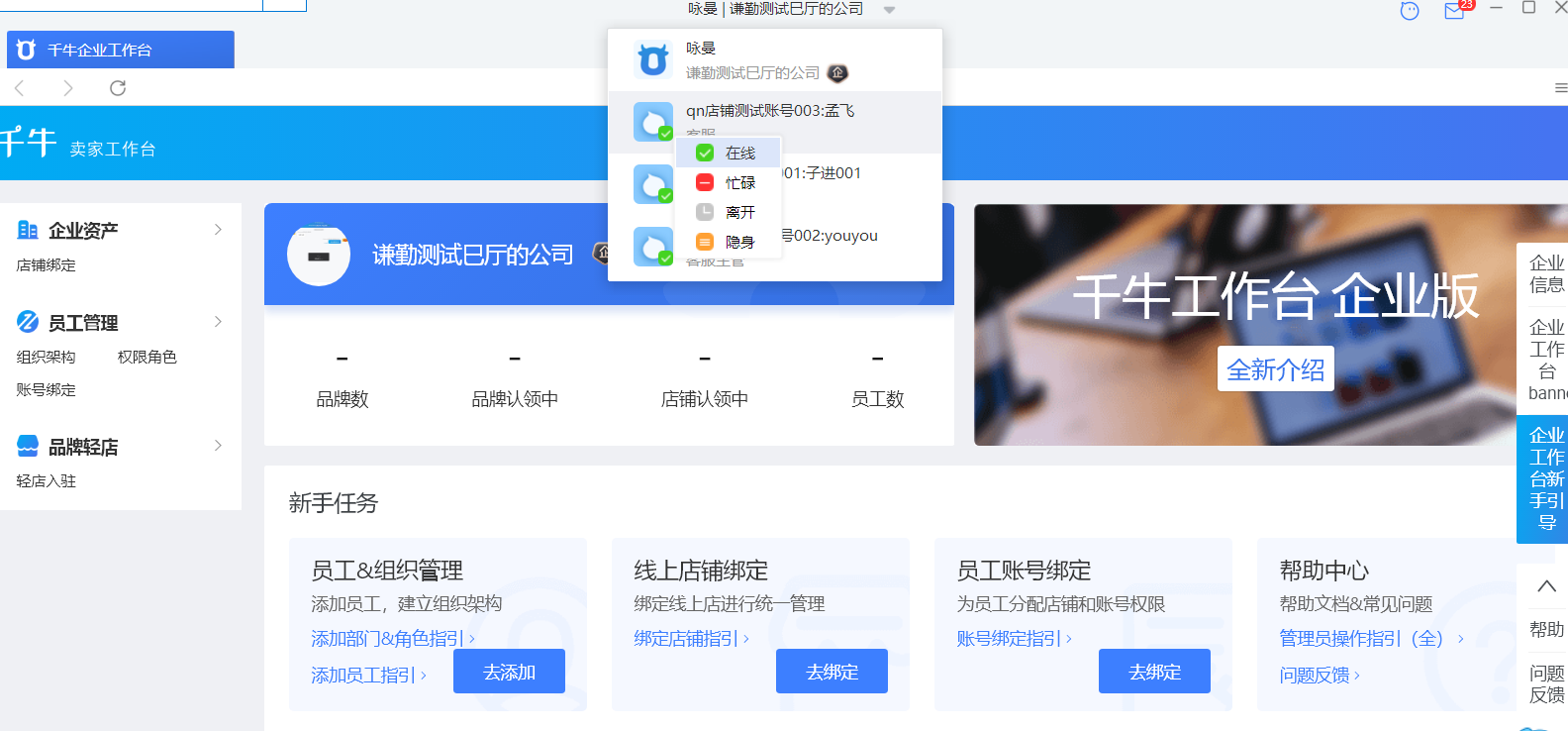Expand the 员工管理 chevron
Screen dimensions: 1568x731
tap(219, 322)
